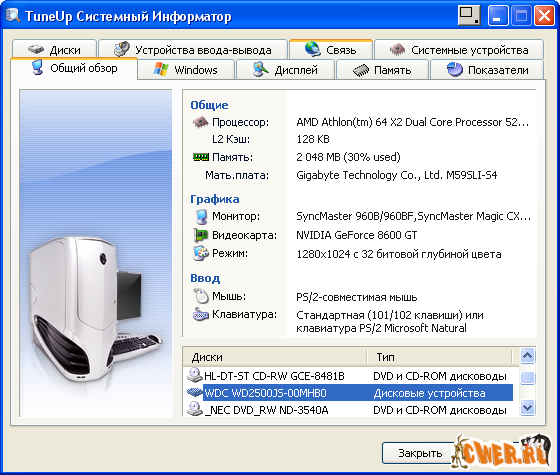Click the 2 048 MB memory value

(x=349, y=157)
